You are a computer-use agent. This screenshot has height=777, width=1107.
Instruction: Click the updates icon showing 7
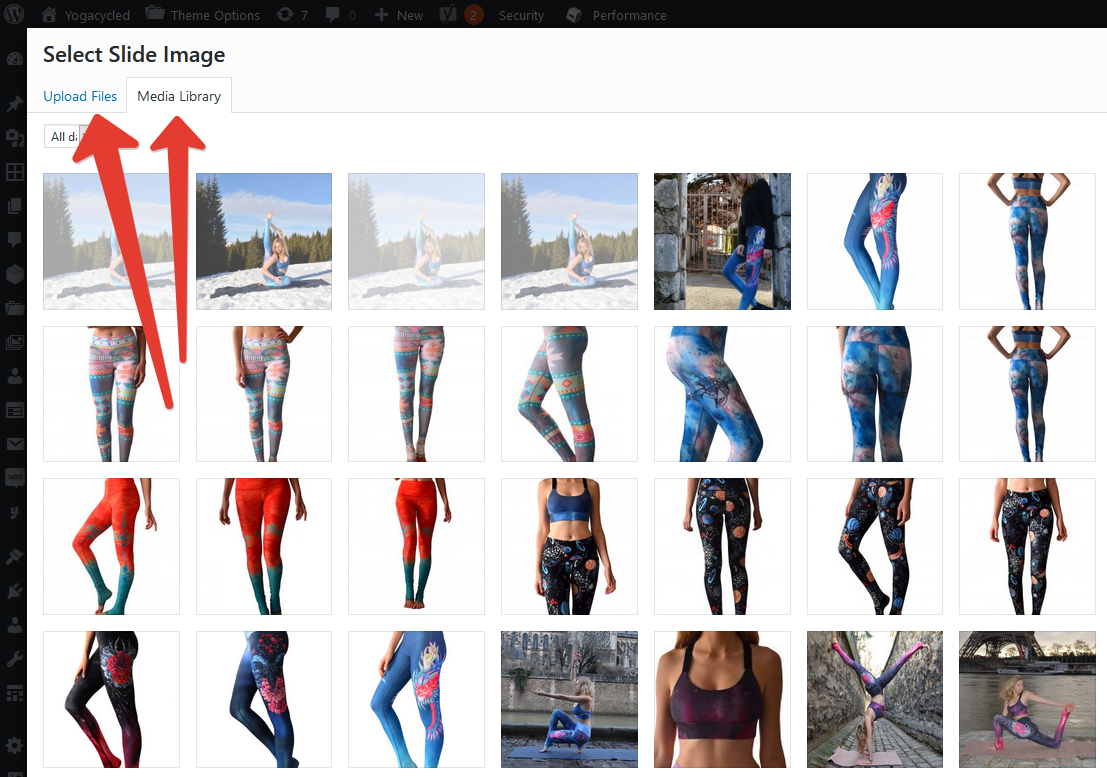click(292, 15)
